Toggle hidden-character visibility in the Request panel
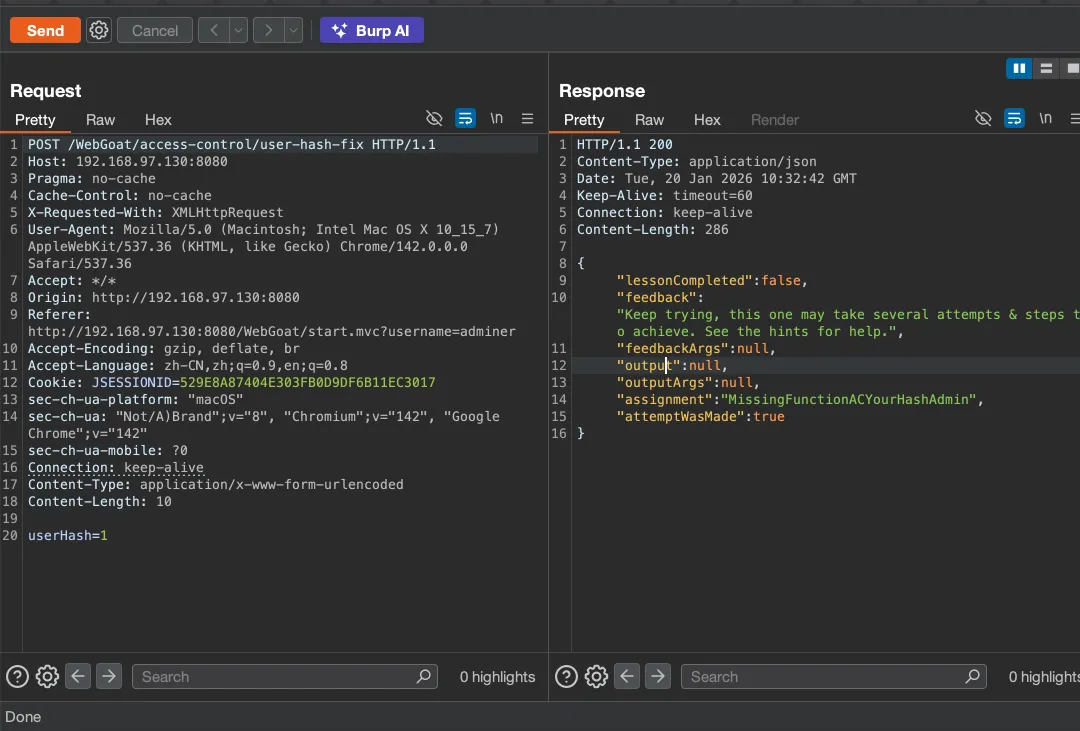Image resolution: width=1080 pixels, height=731 pixels. tap(434, 119)
